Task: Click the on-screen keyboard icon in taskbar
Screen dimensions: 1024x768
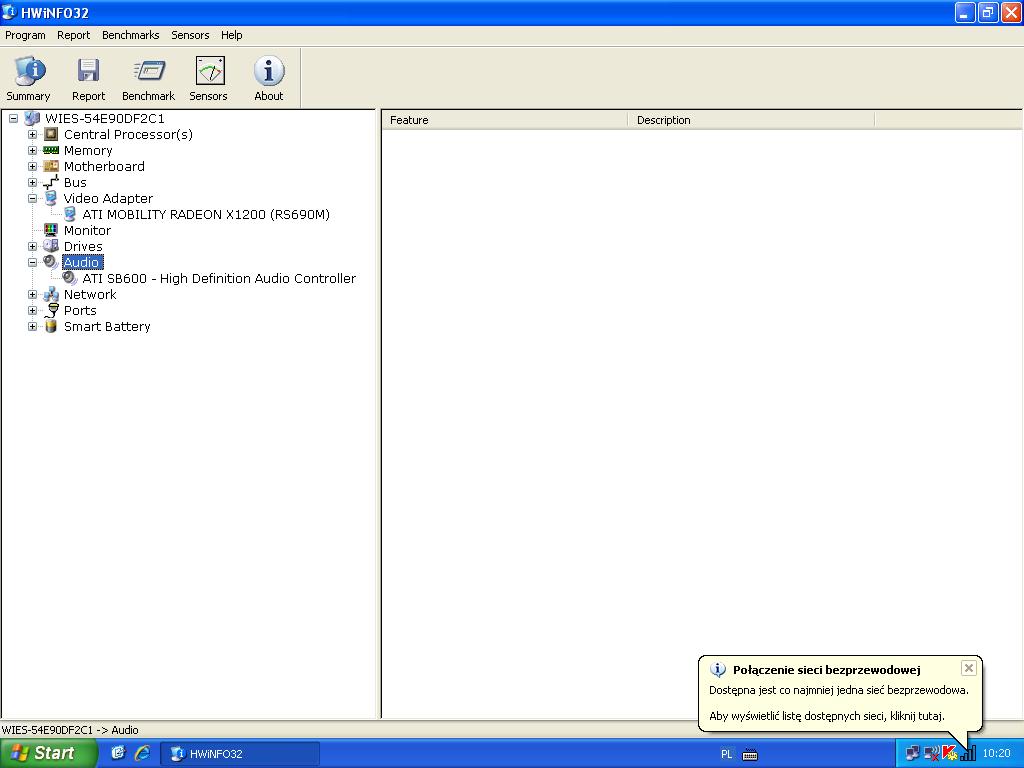Action: (x=750, y=754)
